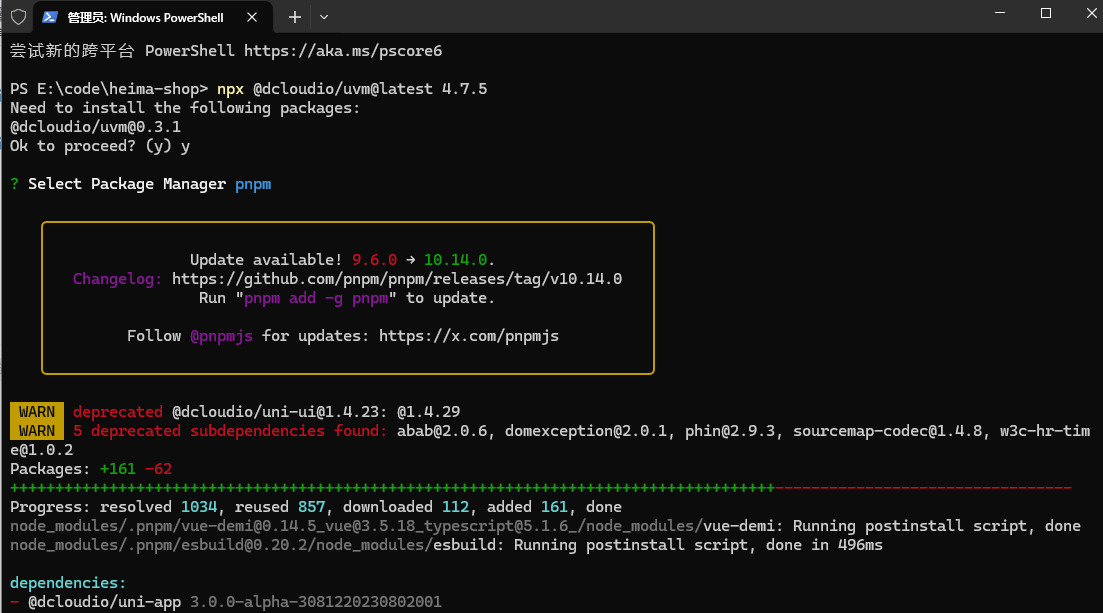This screenshot has height=613, width=1103.
Task: Click the 'PS E:\code\heima-shop>' prompt path
Action: click(x=109, y=89)
